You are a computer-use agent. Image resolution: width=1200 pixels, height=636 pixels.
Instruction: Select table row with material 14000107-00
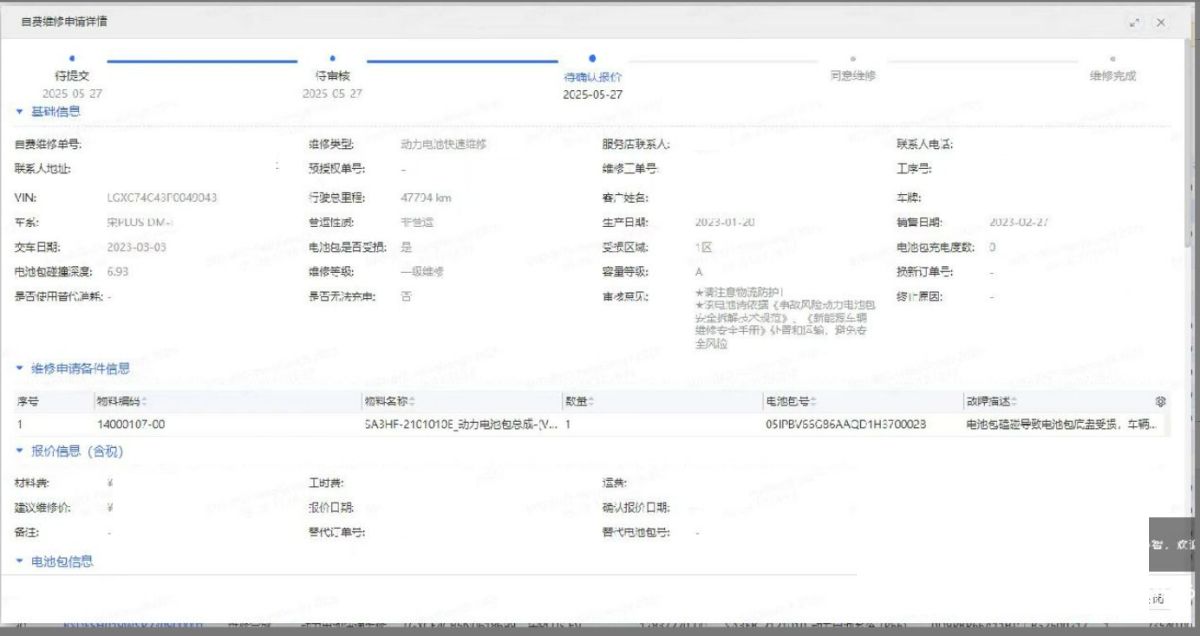click(131, 424)
